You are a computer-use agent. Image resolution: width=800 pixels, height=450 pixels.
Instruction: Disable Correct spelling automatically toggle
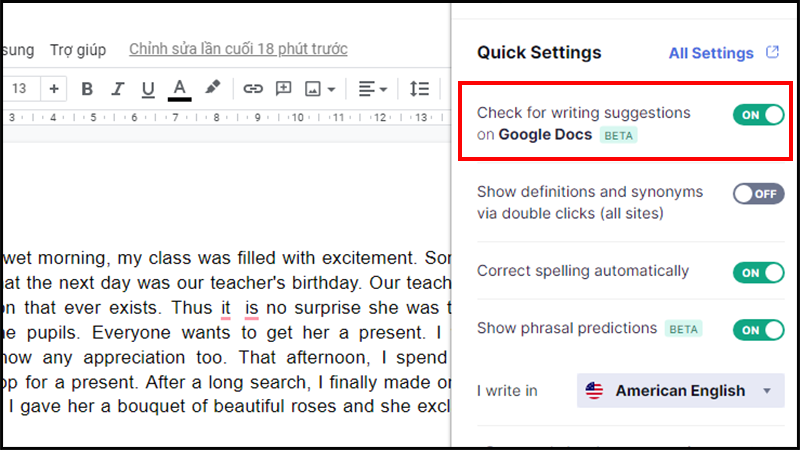click(x=759, y=272)
